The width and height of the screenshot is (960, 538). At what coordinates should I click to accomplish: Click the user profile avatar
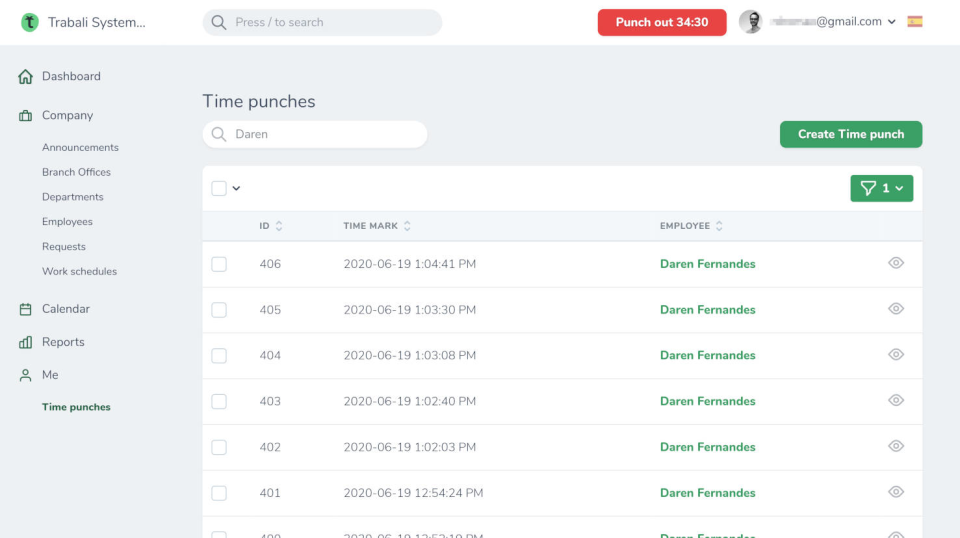[751, 22]
